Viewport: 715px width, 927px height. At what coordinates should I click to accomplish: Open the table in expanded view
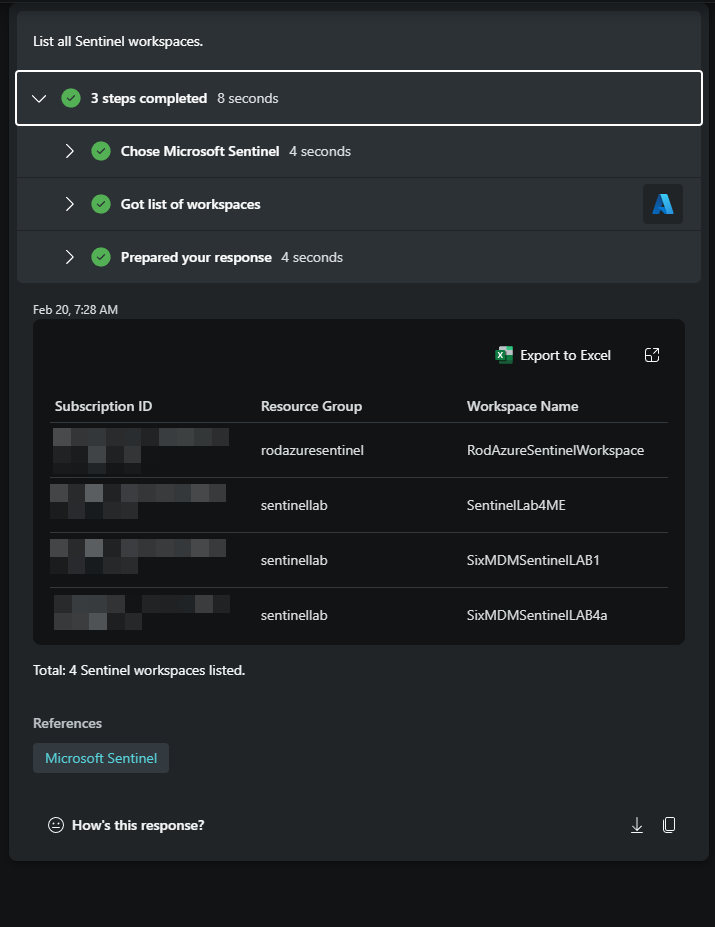point(652,355)
